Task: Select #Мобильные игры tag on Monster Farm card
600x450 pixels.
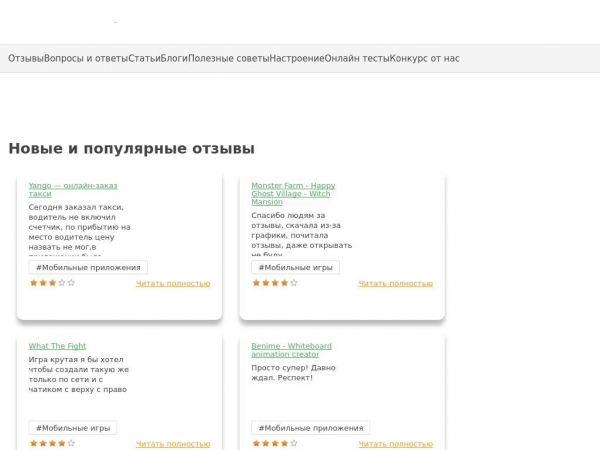Action: [x=295, y=267]
